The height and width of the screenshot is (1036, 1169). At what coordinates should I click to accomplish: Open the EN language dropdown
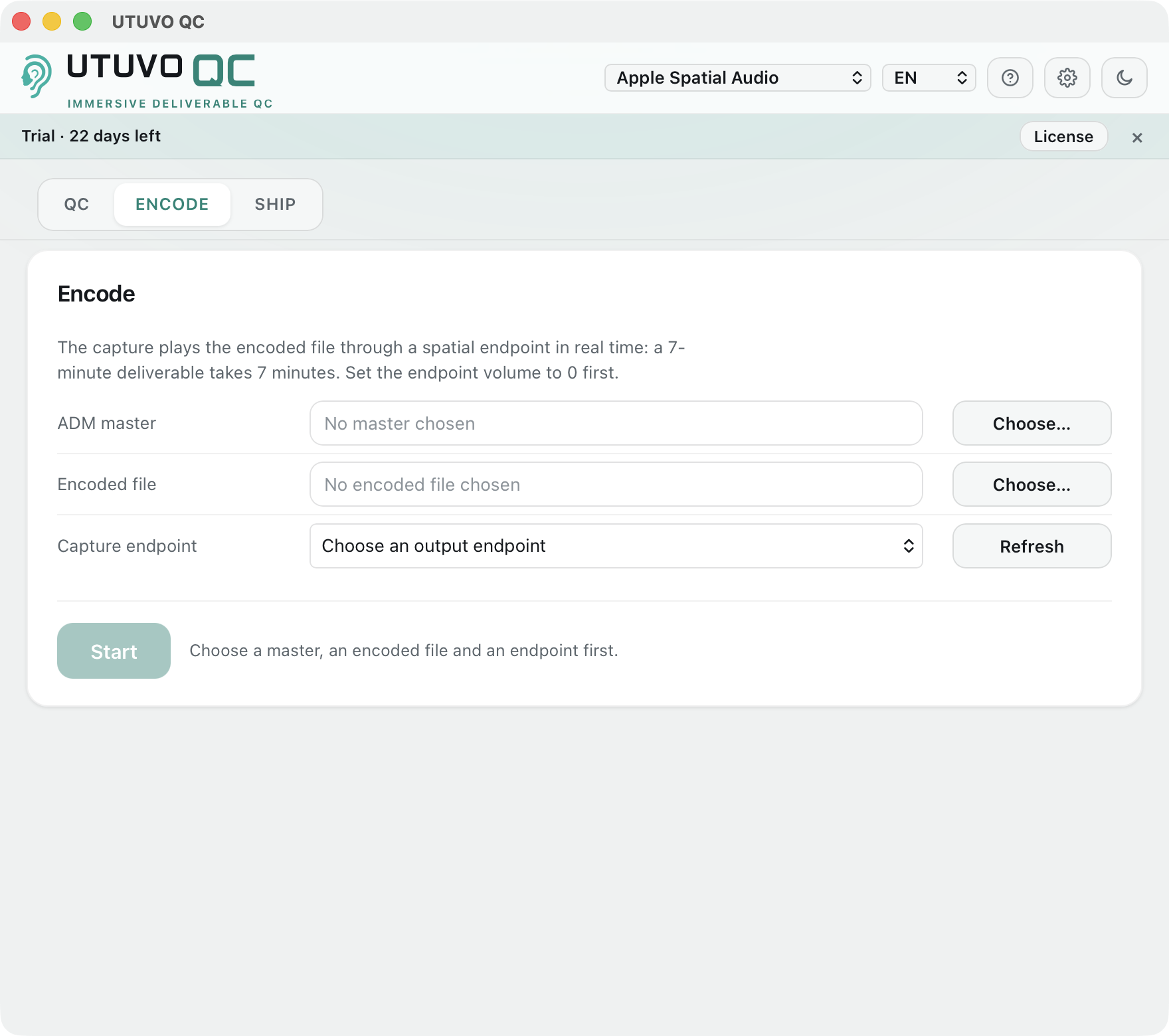click(x=929, y=78)
